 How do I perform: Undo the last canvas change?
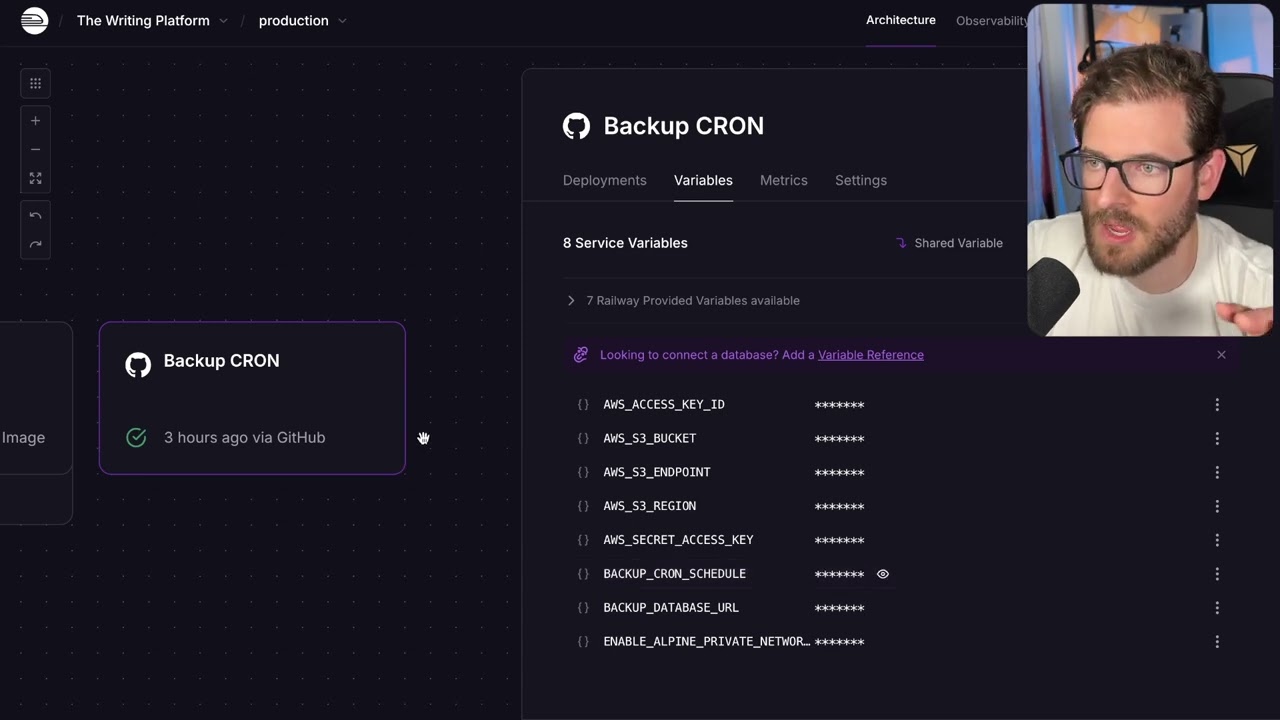point(35,215)
